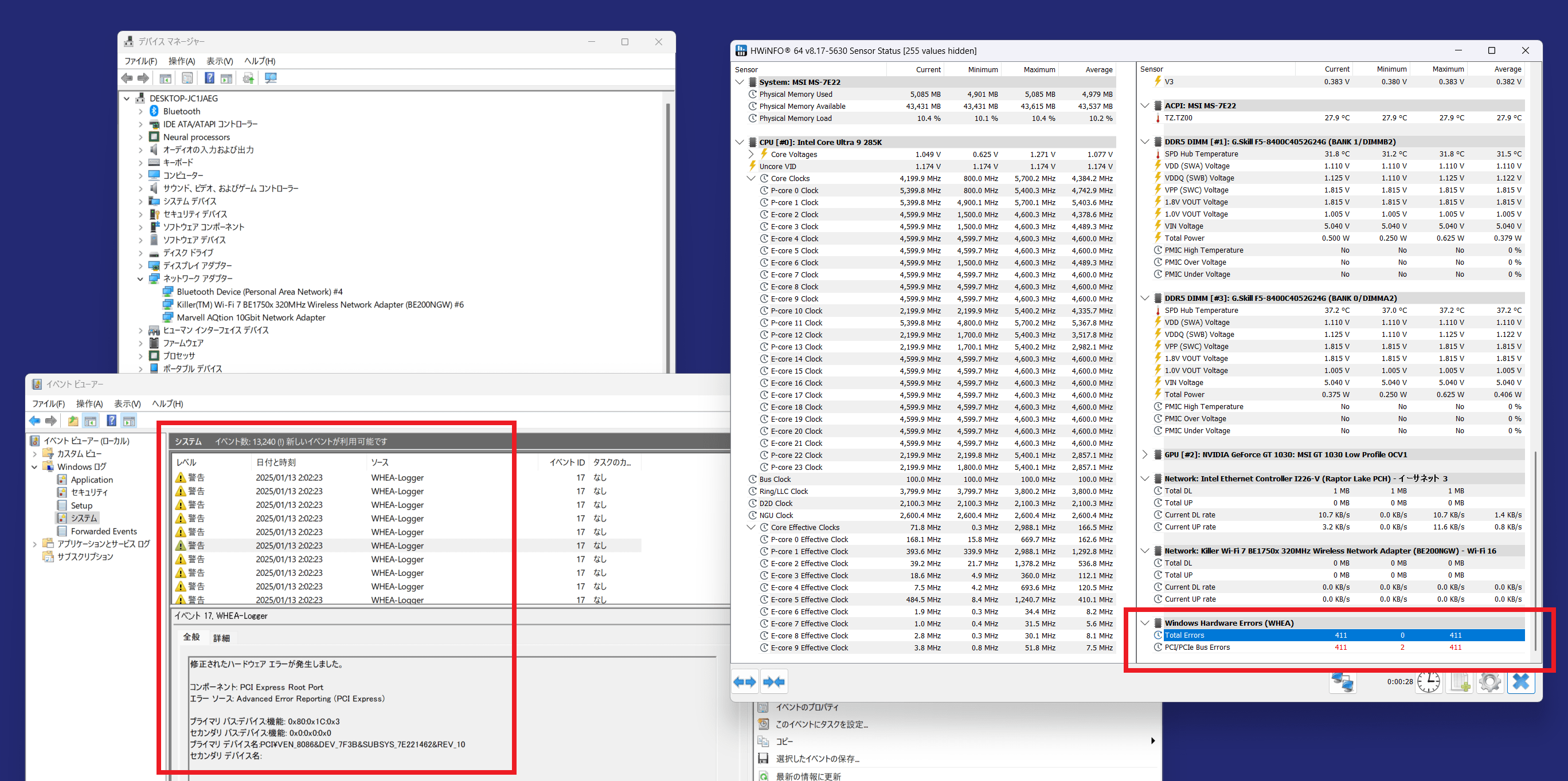
Task: Select Setup log in Event Viewer tree
Action: pyautogui.click(x=81, y=505)
